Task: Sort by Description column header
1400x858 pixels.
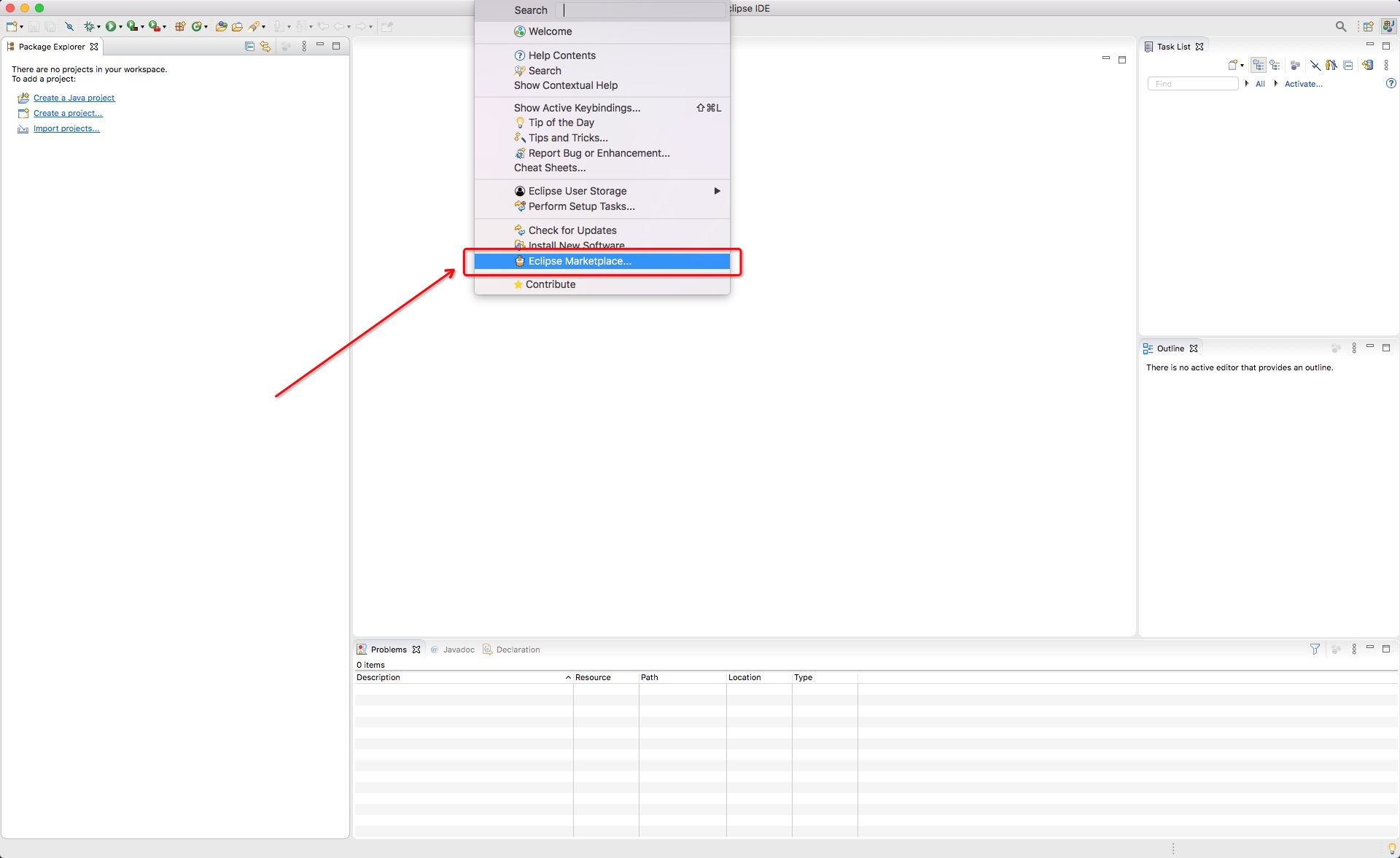Action: (x=464, y=677)
